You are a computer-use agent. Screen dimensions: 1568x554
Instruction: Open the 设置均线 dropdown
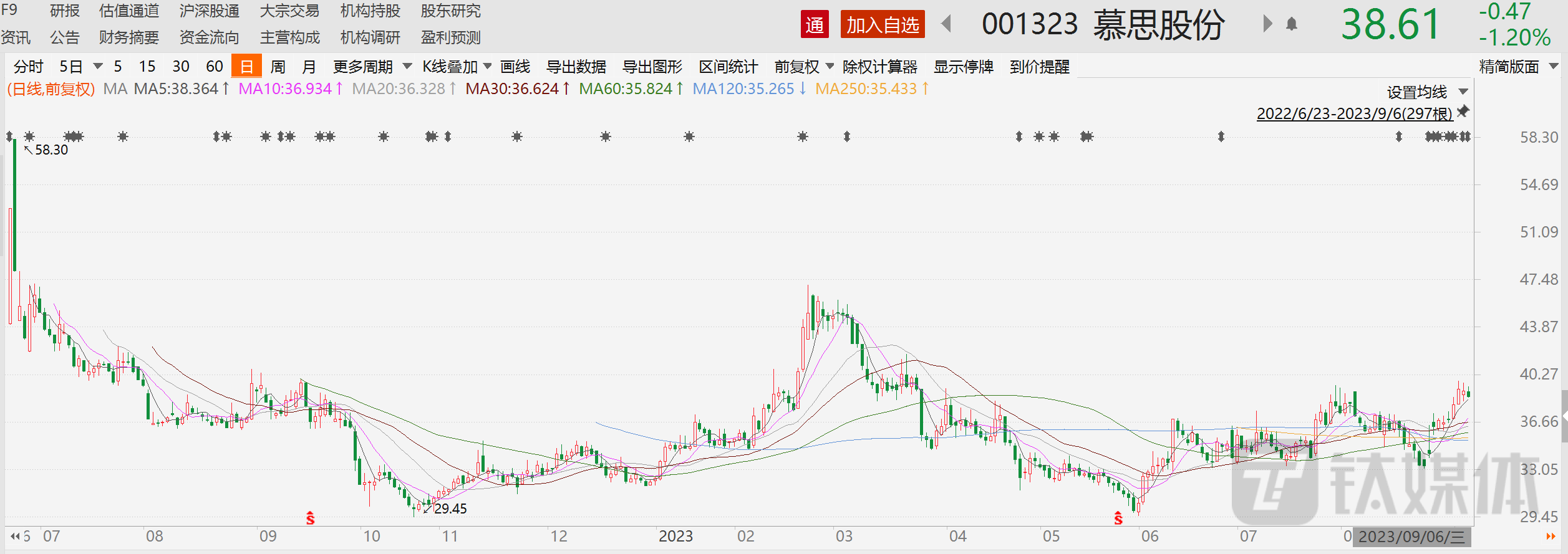point(1426,92)
